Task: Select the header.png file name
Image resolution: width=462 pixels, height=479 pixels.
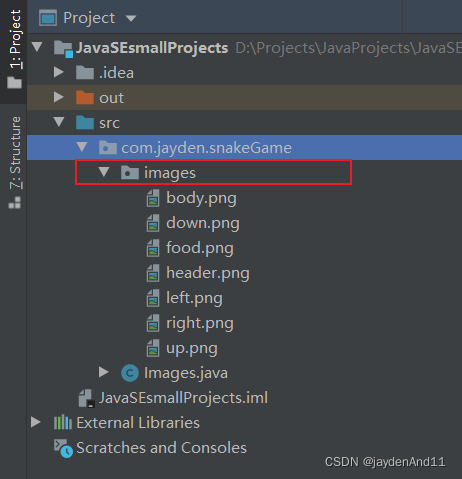Action: [208, 273]
